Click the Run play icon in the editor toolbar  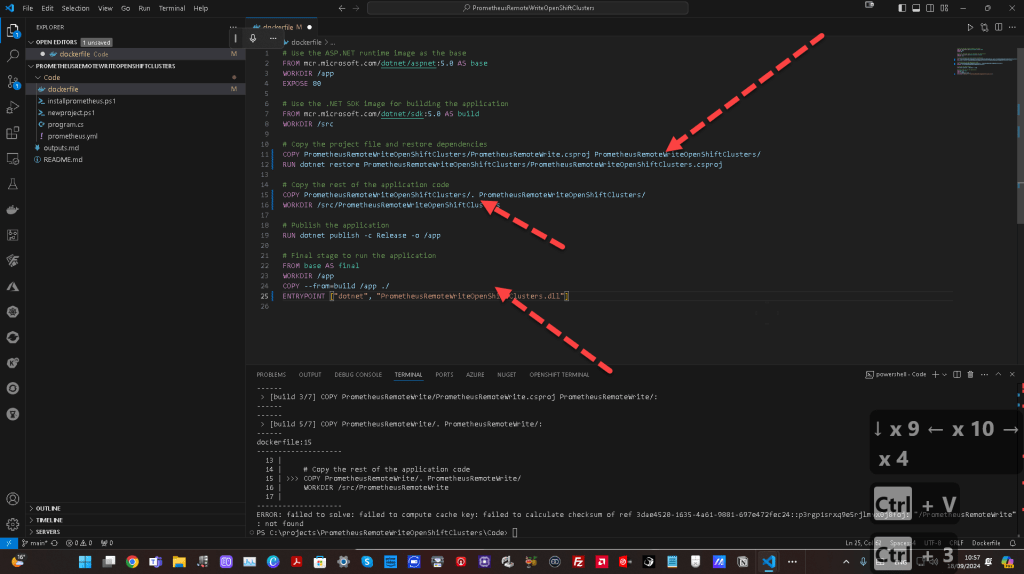click(x=970, y=27)
